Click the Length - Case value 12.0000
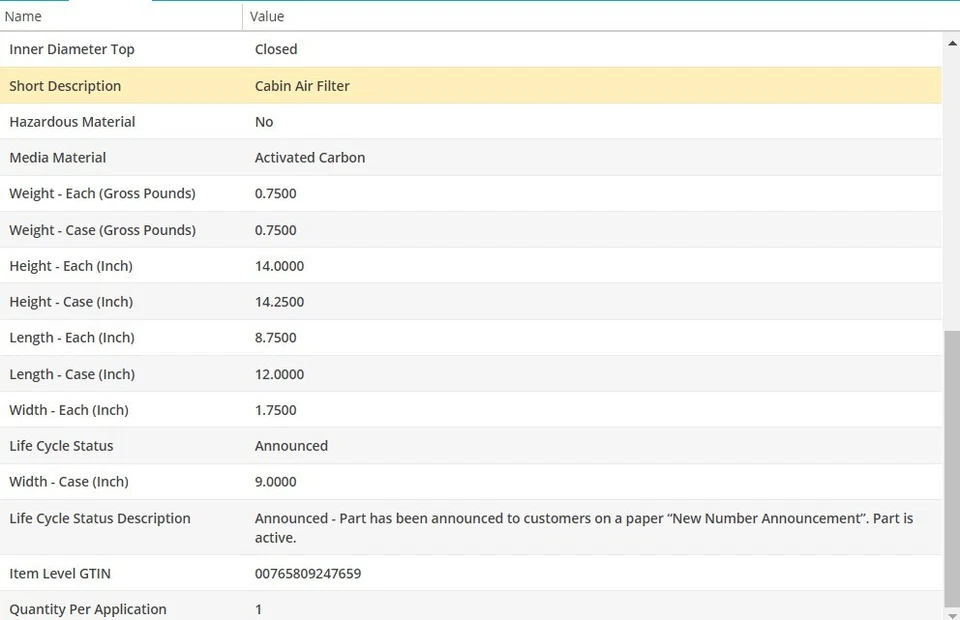Viewport: 960px width, 620px height. (x=279, y=374)
